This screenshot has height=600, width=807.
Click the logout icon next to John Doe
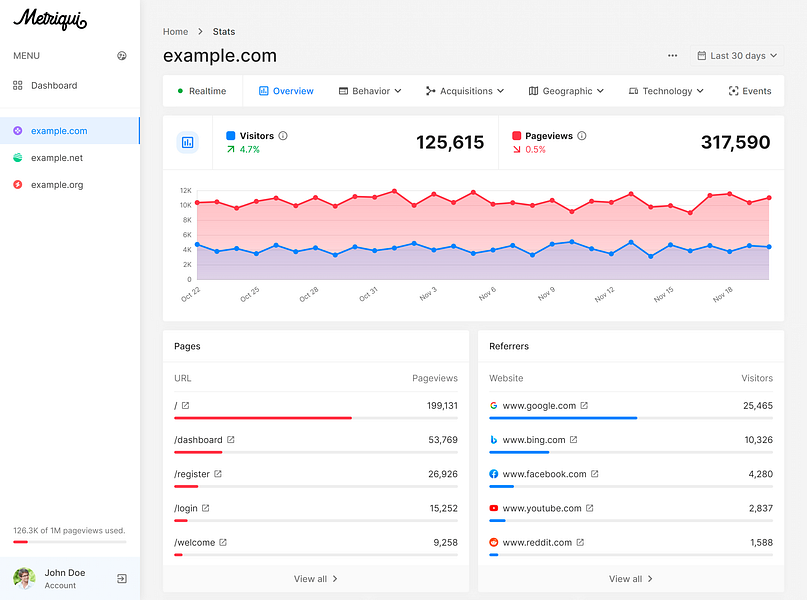pos(122,578)
